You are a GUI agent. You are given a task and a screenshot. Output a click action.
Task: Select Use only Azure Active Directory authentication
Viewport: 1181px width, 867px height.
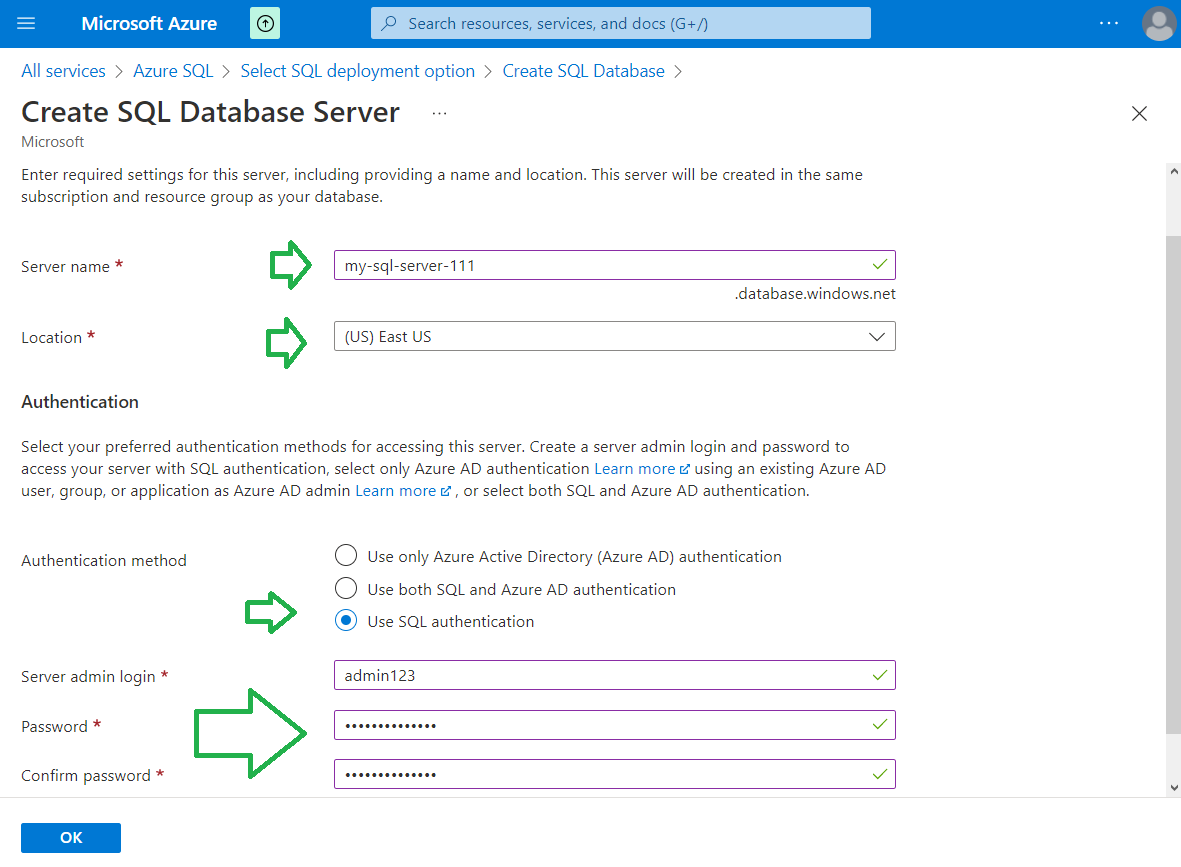[x=346, y=556]
